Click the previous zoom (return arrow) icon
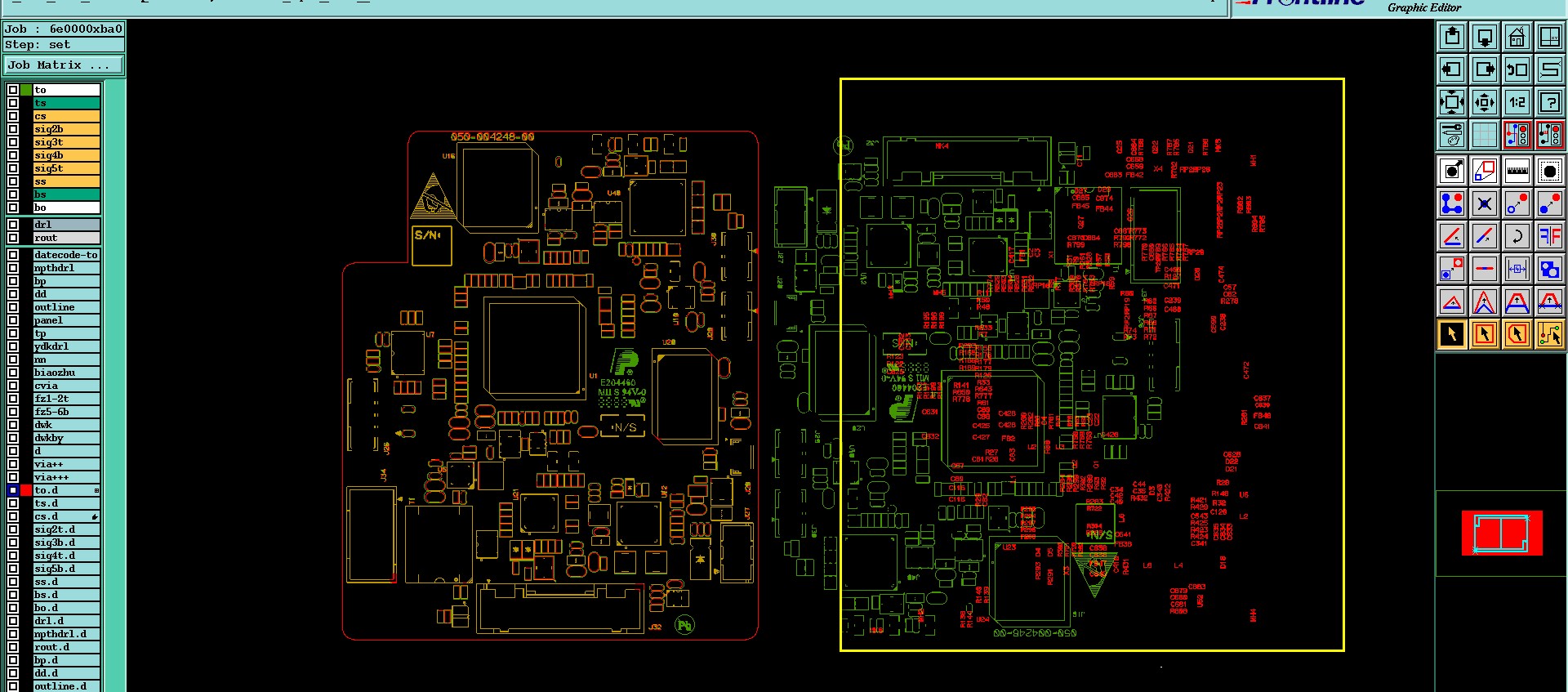1568x692 pixels. click(x=1517, y=69)
